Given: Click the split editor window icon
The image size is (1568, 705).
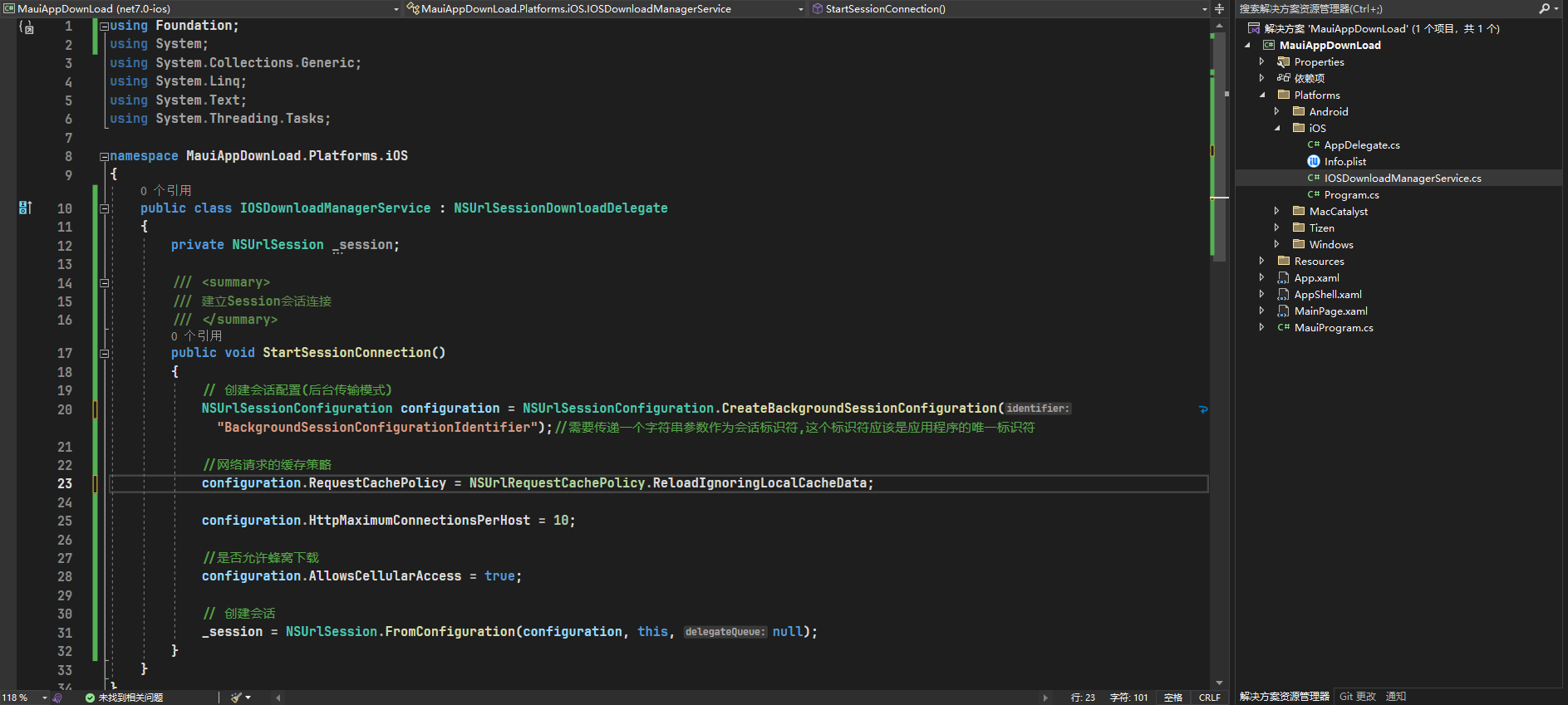Looking at the screenshot, I should (1219, 8).
